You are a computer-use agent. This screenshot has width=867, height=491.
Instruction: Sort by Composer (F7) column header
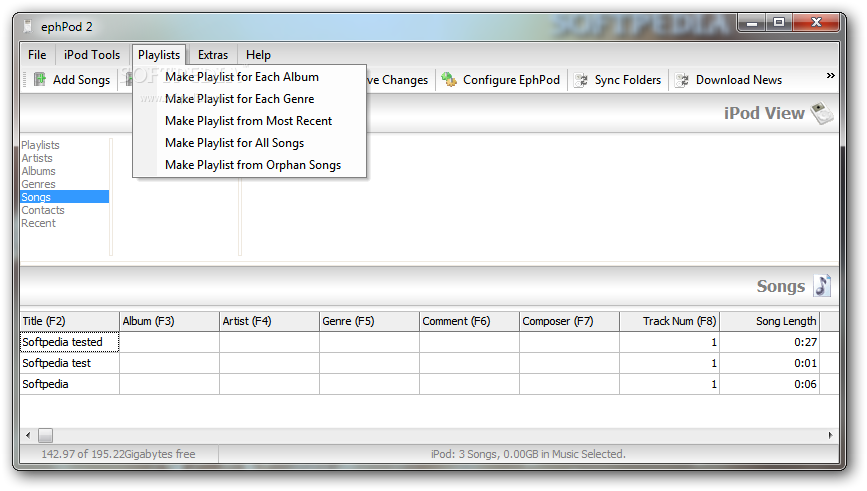click(x=570, y=321)
